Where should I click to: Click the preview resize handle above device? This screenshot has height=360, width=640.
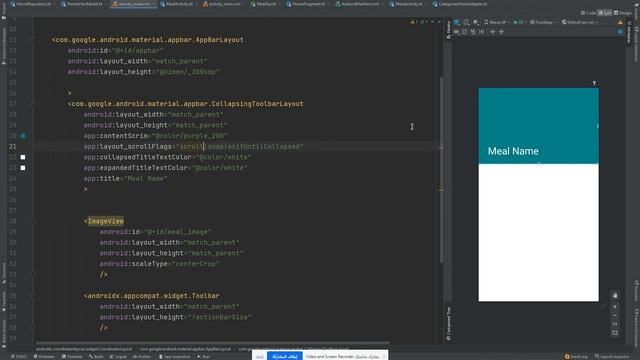point(594,83)
